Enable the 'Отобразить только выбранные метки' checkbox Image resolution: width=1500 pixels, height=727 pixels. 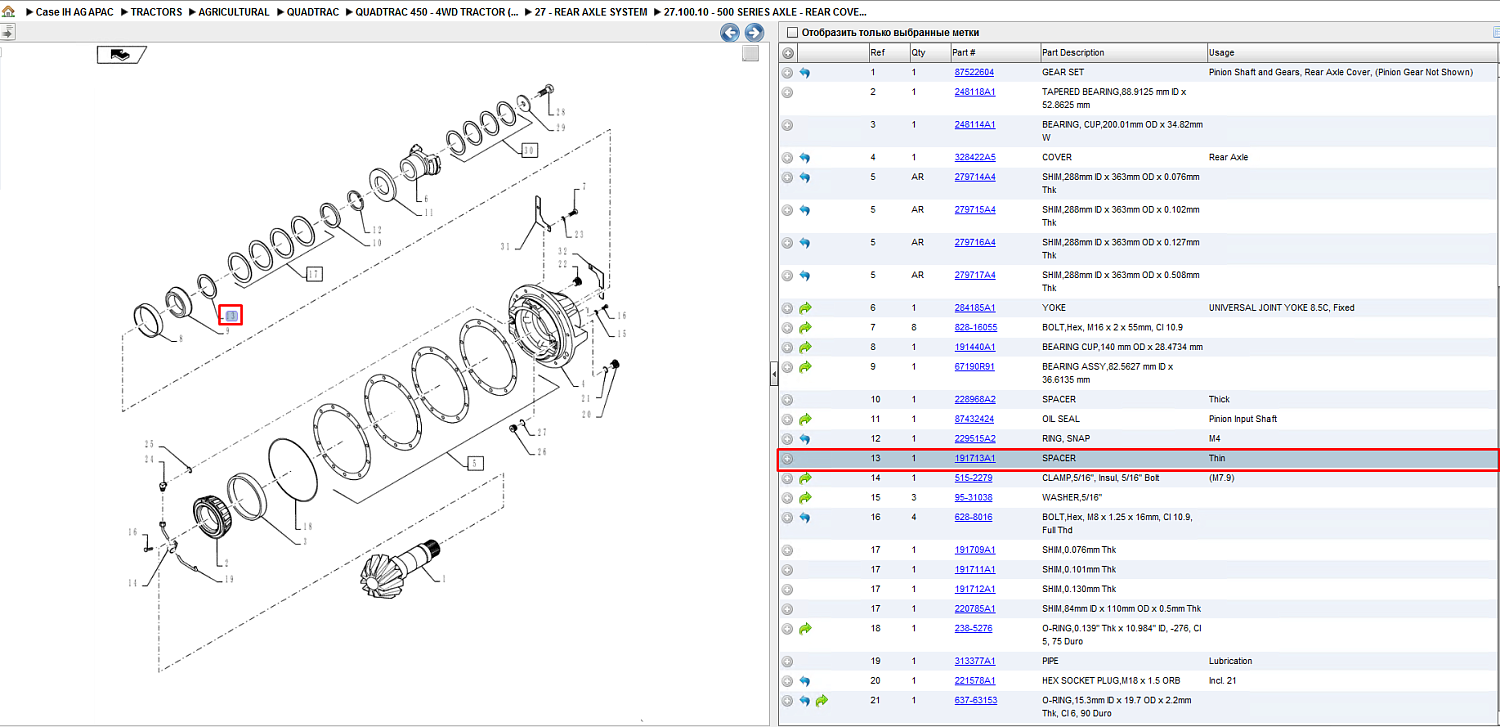792,33
